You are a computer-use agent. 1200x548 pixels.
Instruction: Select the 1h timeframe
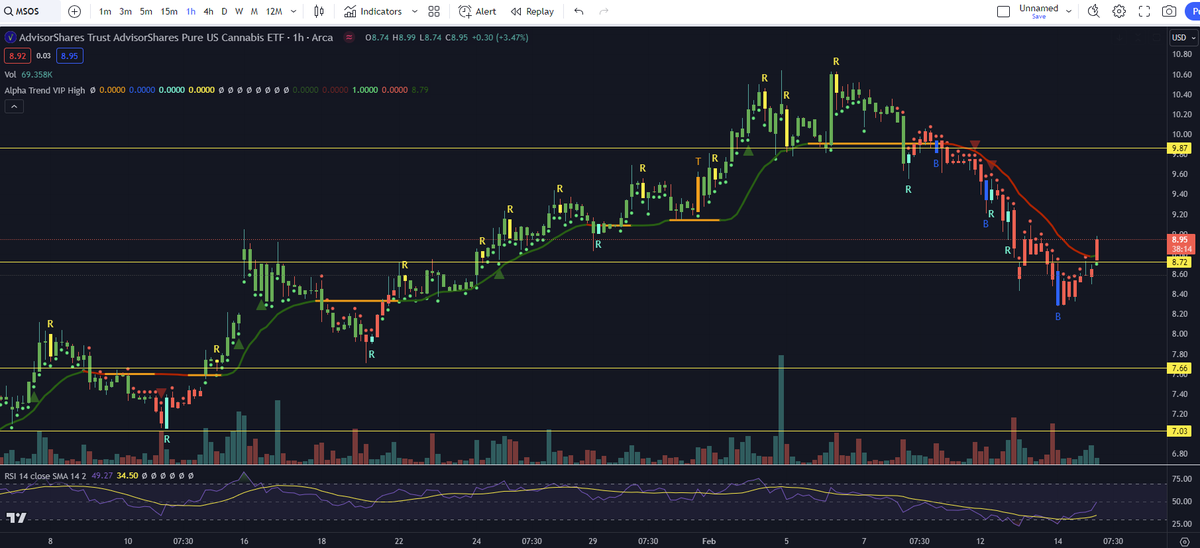[191, 11]
